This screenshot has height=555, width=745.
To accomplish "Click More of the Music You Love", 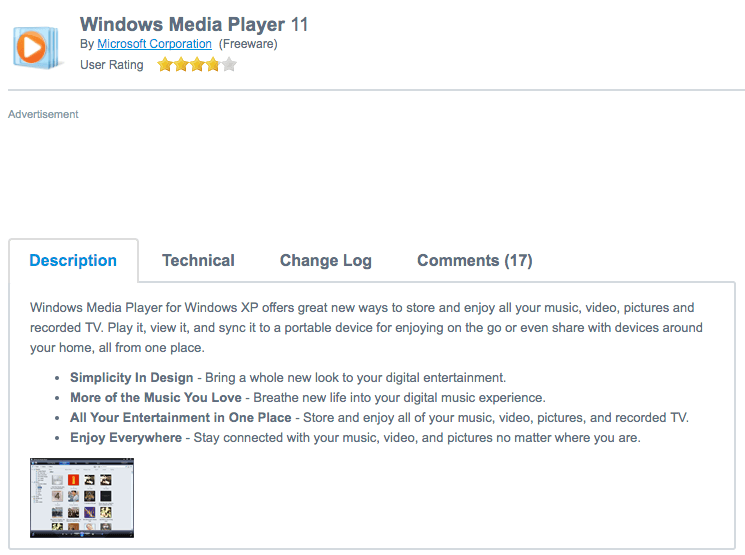I will (156, 398).
